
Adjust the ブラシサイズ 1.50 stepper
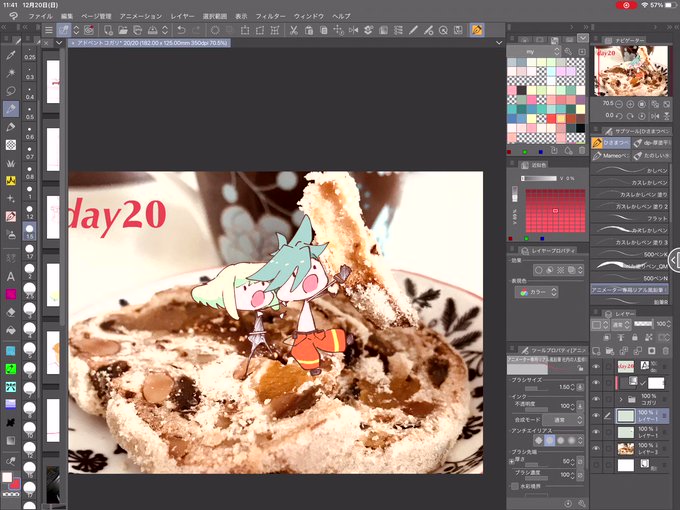point(573,387)
